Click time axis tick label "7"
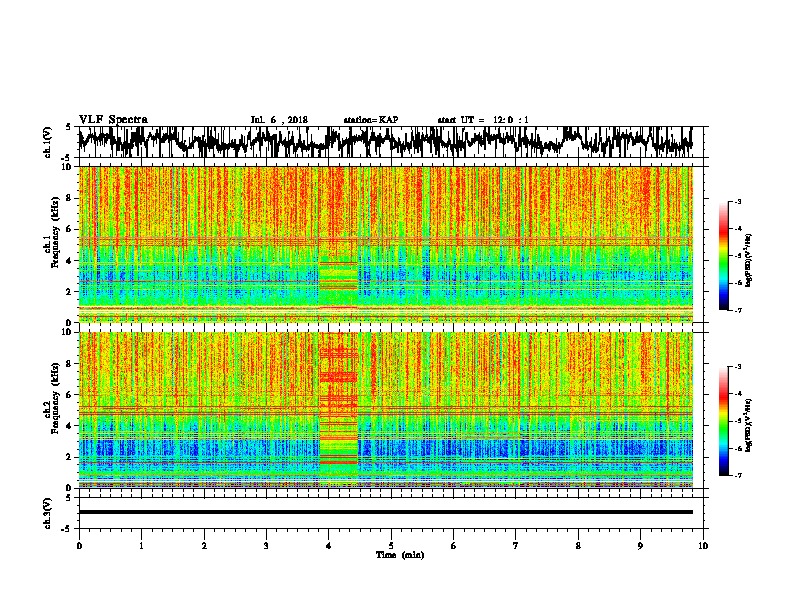Viewport: 792px width, 612px height. 516,546
